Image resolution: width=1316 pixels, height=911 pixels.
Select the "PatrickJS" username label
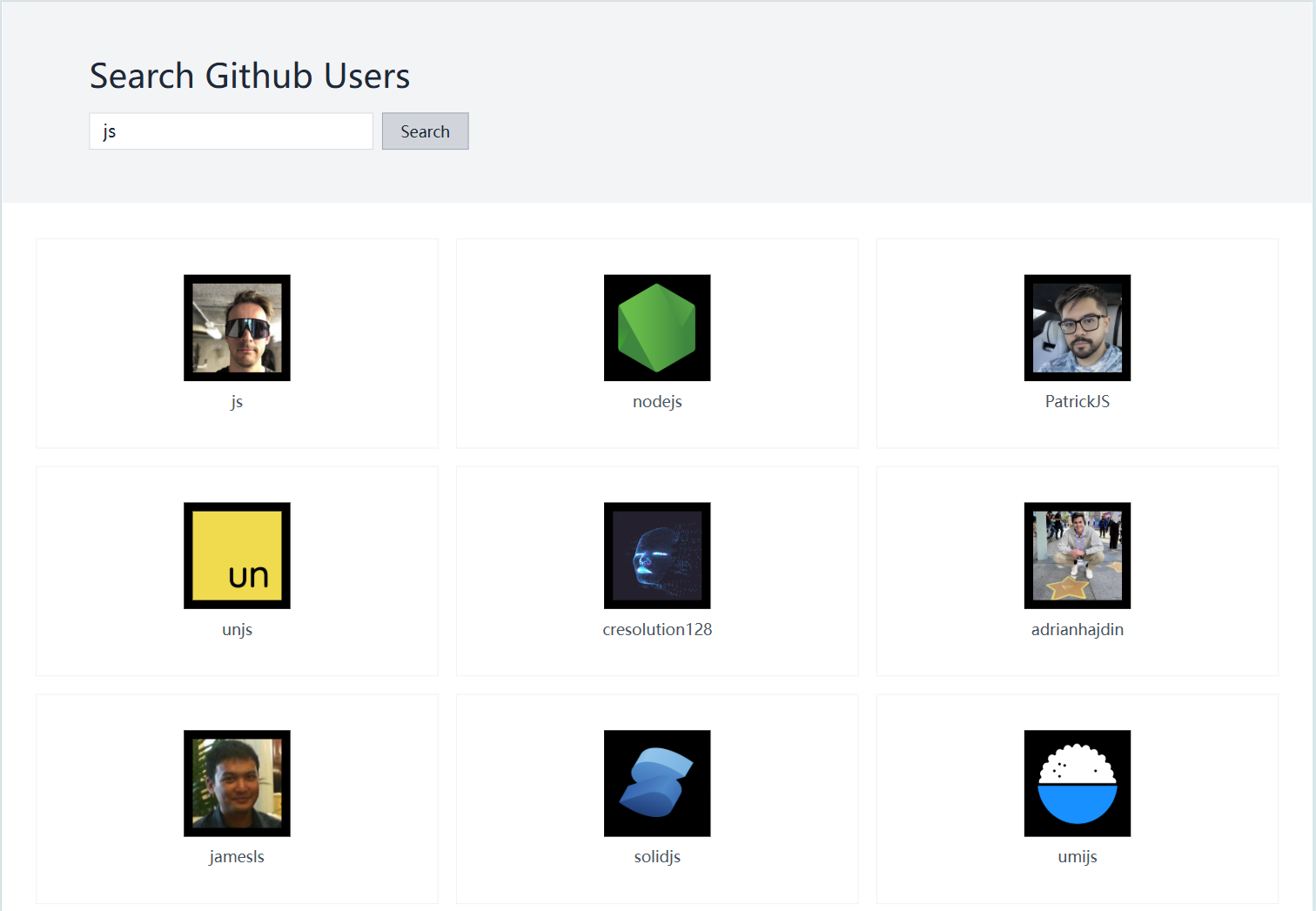coord(1078,402)
